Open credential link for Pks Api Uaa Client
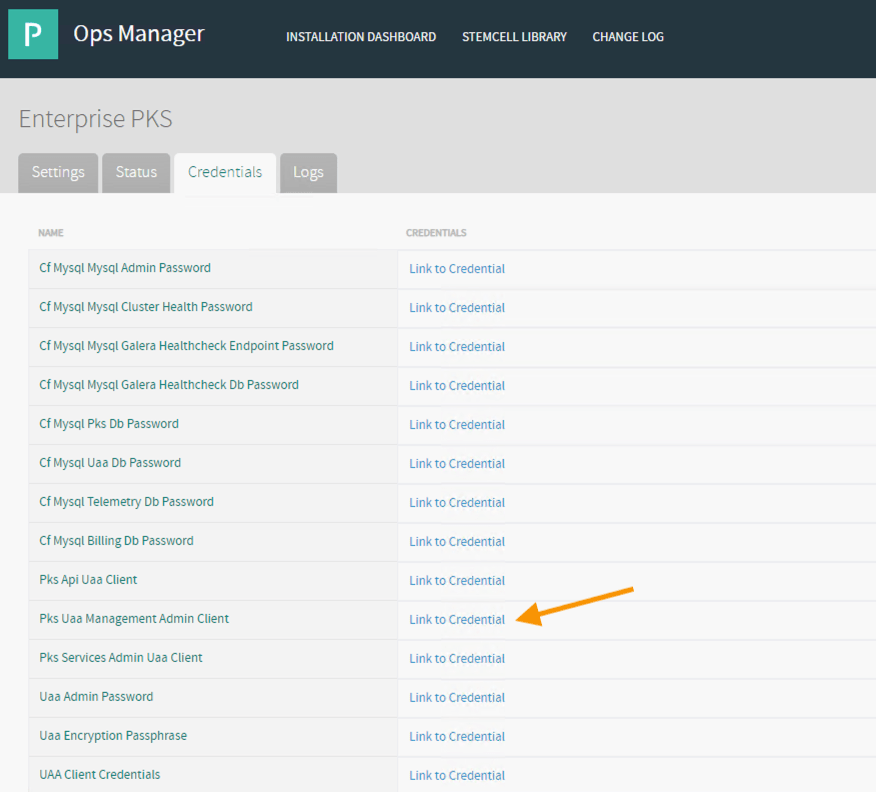Image resolution: width=876 pixels, height=792 pixels. (x=457, y=581)
